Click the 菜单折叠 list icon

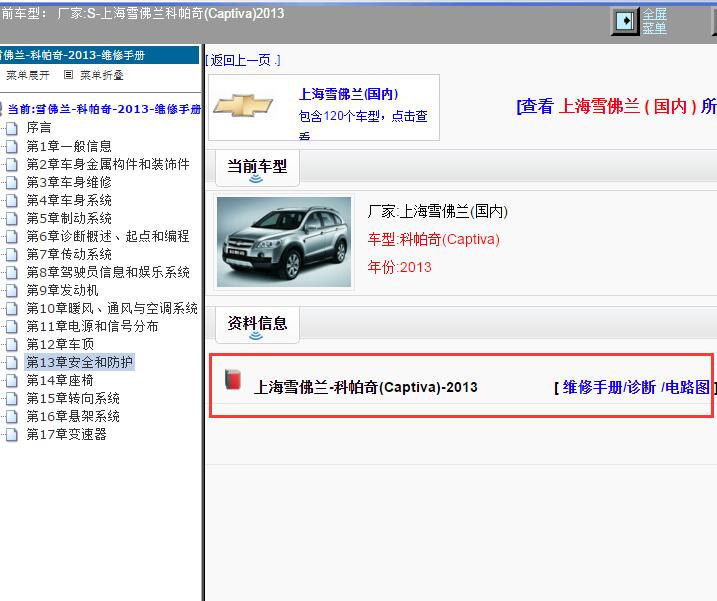point(68,75)
